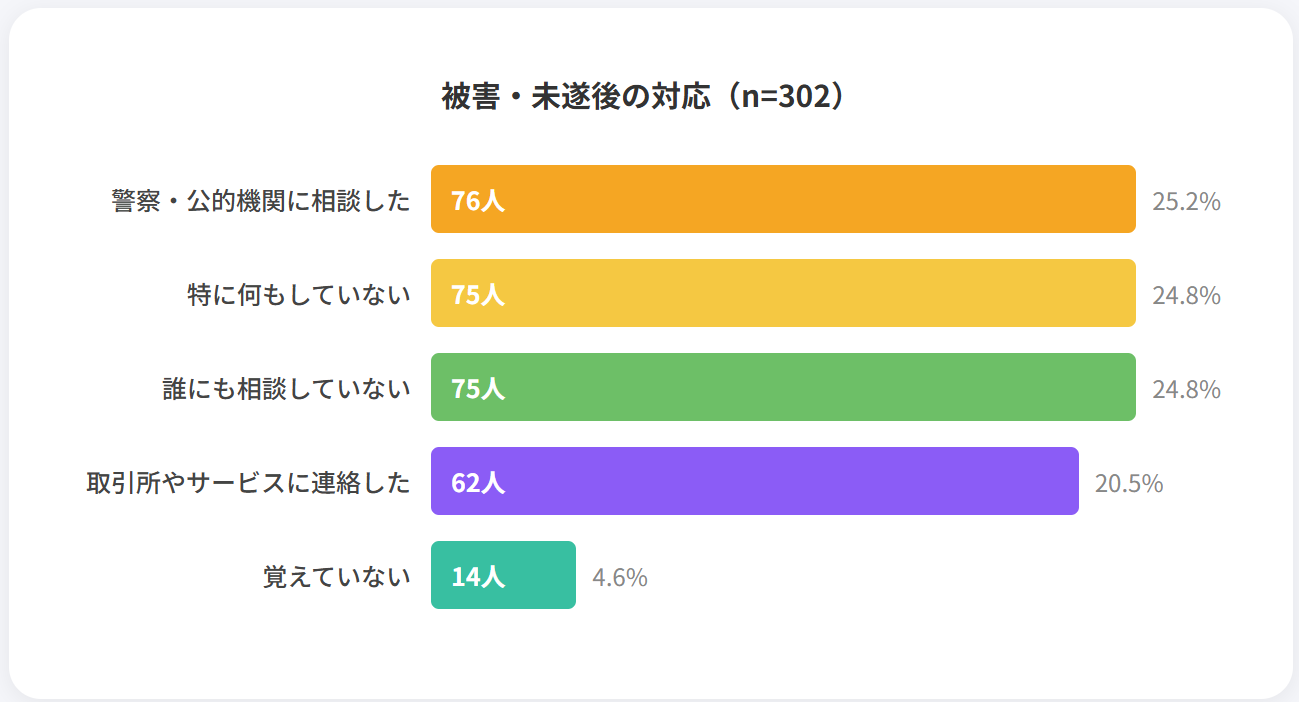Viewport: 1299px width, 702px height.
Task: Click the 75人 value in the yellow bar
Action: 478,295
